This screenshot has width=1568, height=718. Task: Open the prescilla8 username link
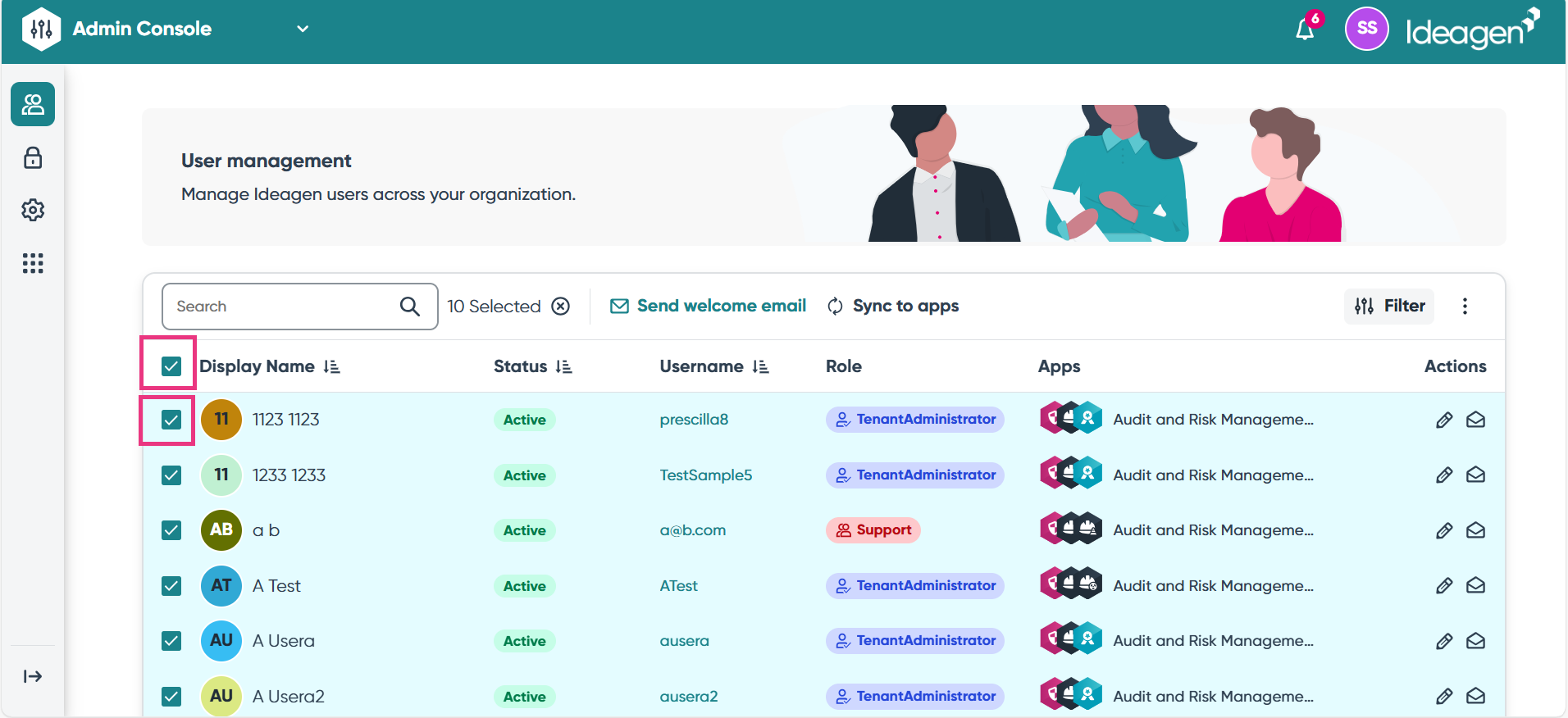pos(694,420)
